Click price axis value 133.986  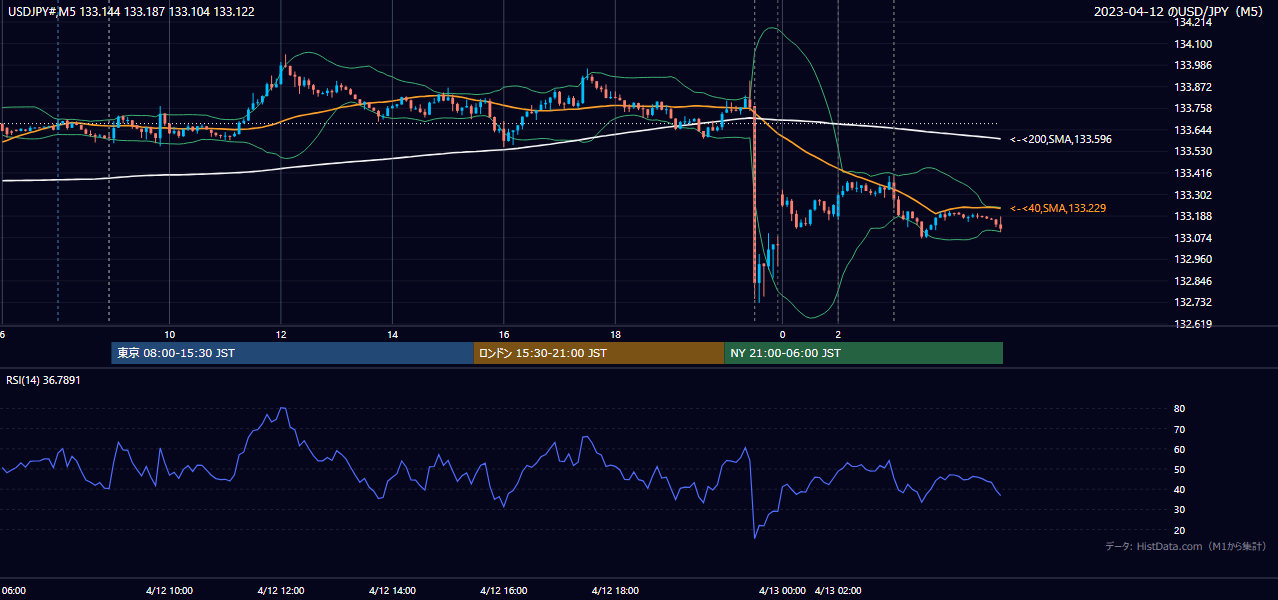tap(1193, 65)
